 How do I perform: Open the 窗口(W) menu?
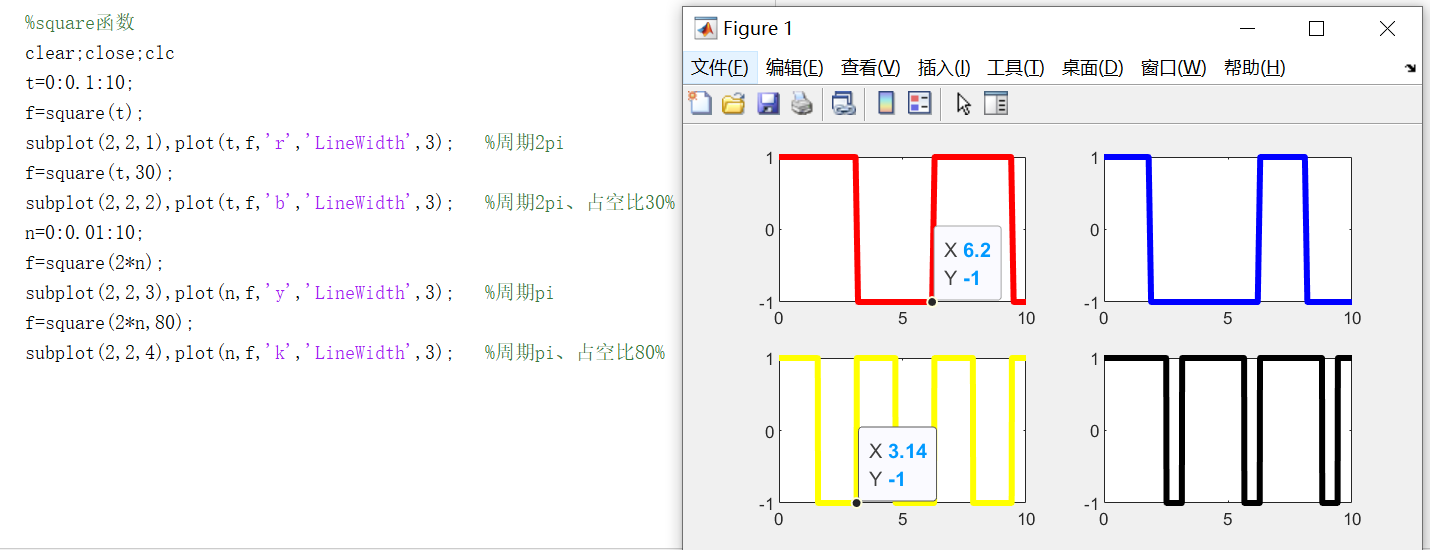point(1173,68)
